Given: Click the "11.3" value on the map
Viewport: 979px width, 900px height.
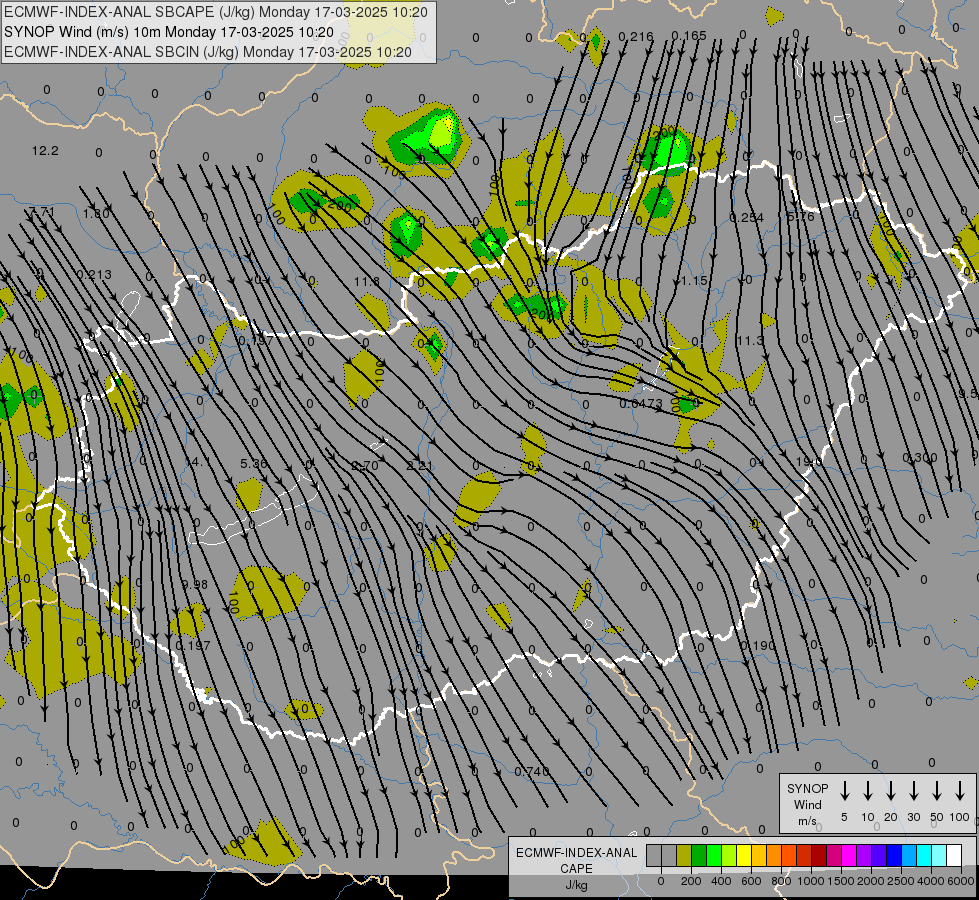Looking at the screenshot, I should (750, 340).
